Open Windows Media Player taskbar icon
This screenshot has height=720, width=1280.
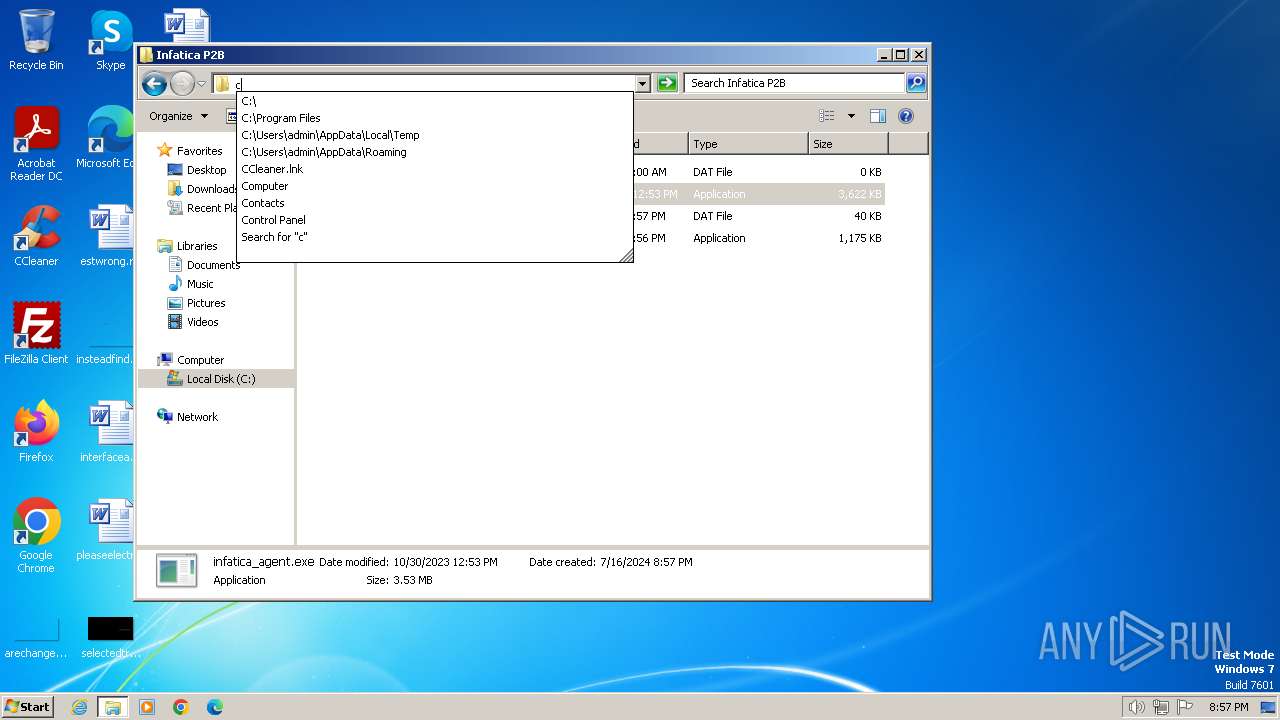pyautogui.click(x=147, y=707)
